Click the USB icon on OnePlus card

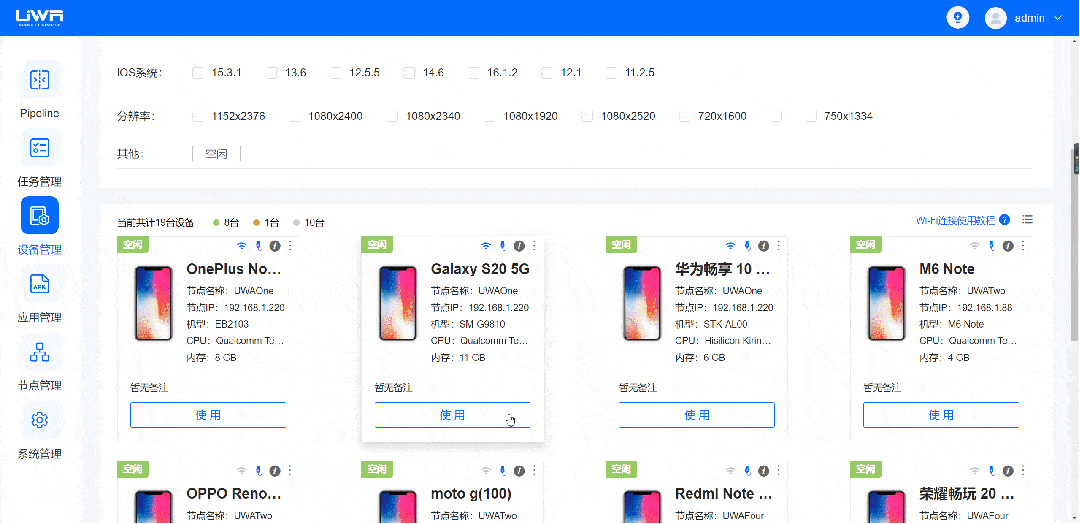(x=258, y=245)
